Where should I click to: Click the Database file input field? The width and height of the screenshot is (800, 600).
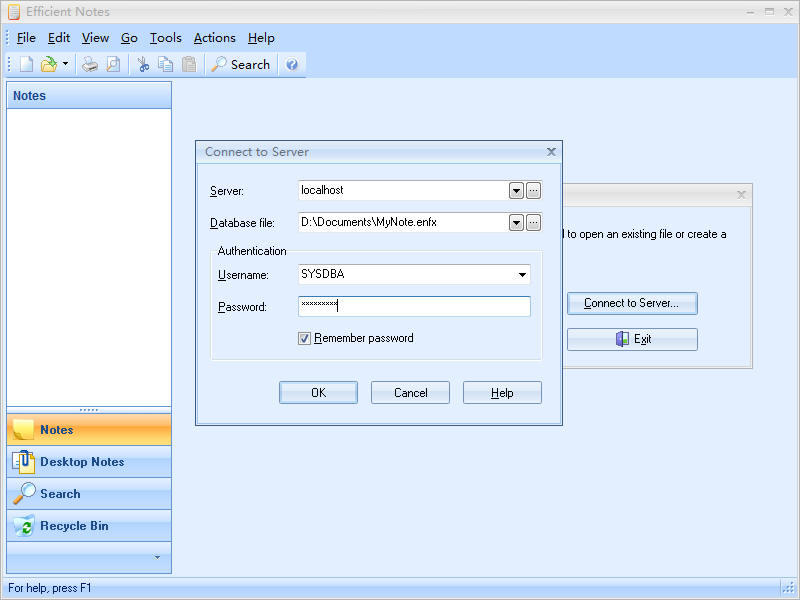click(403, 222)
